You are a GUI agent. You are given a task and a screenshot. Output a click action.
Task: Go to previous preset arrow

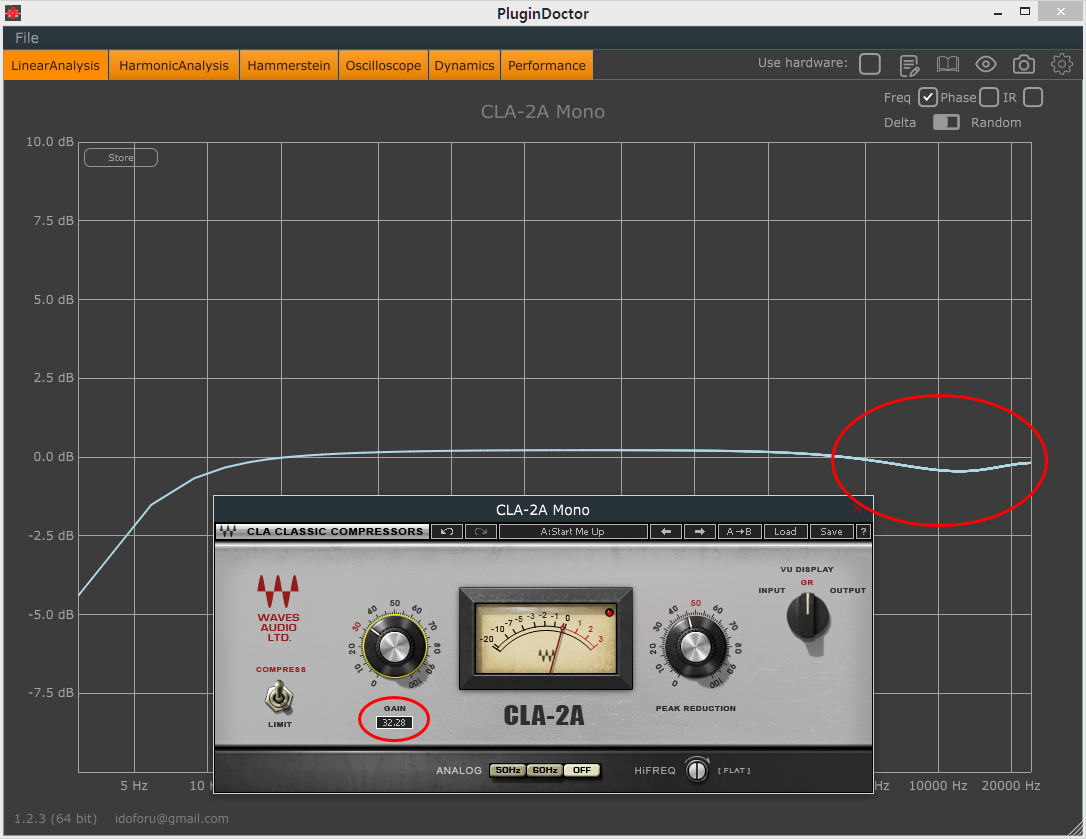(666, 531)
